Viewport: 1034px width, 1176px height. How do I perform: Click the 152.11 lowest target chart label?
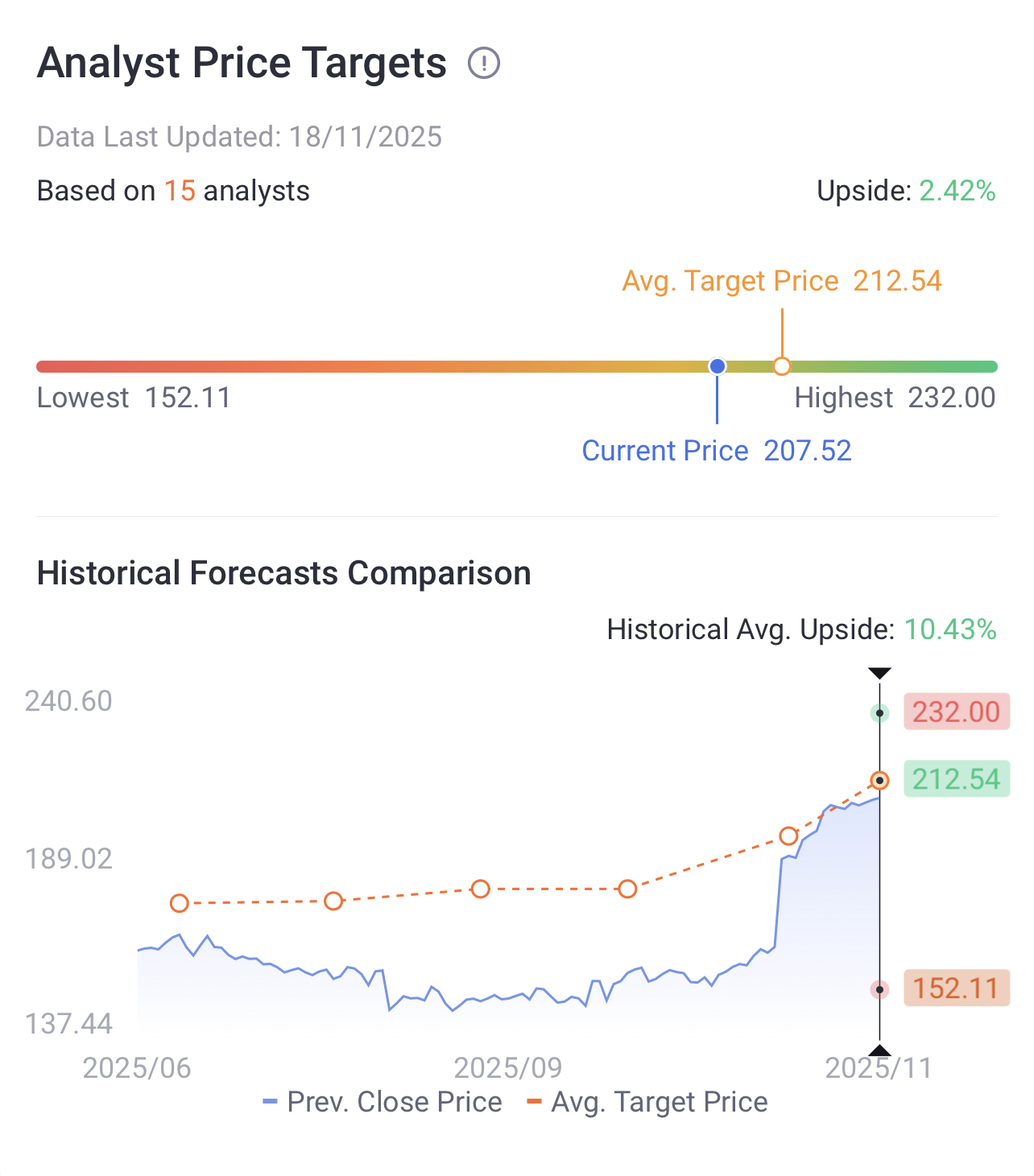coord(956,988)
